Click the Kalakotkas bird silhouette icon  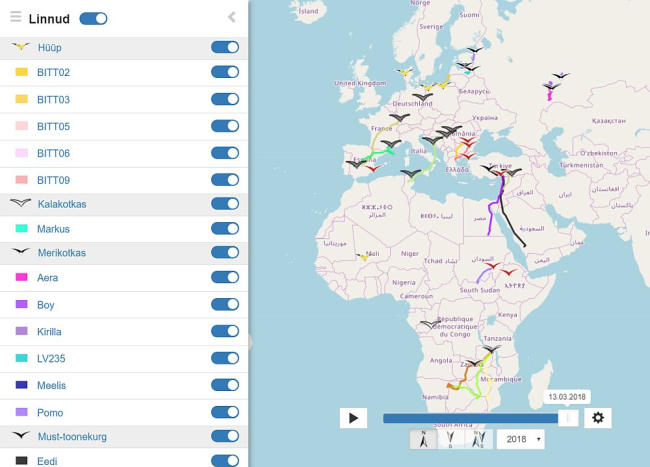(x=21, y=203)
